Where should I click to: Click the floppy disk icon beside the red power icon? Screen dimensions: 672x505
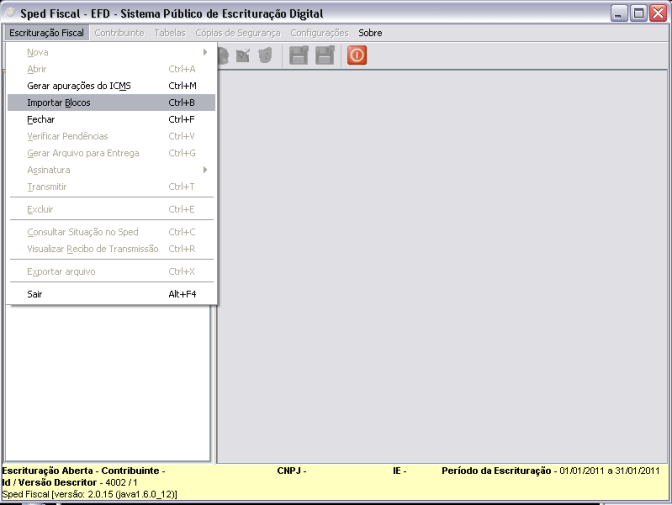tap(325, 55)
